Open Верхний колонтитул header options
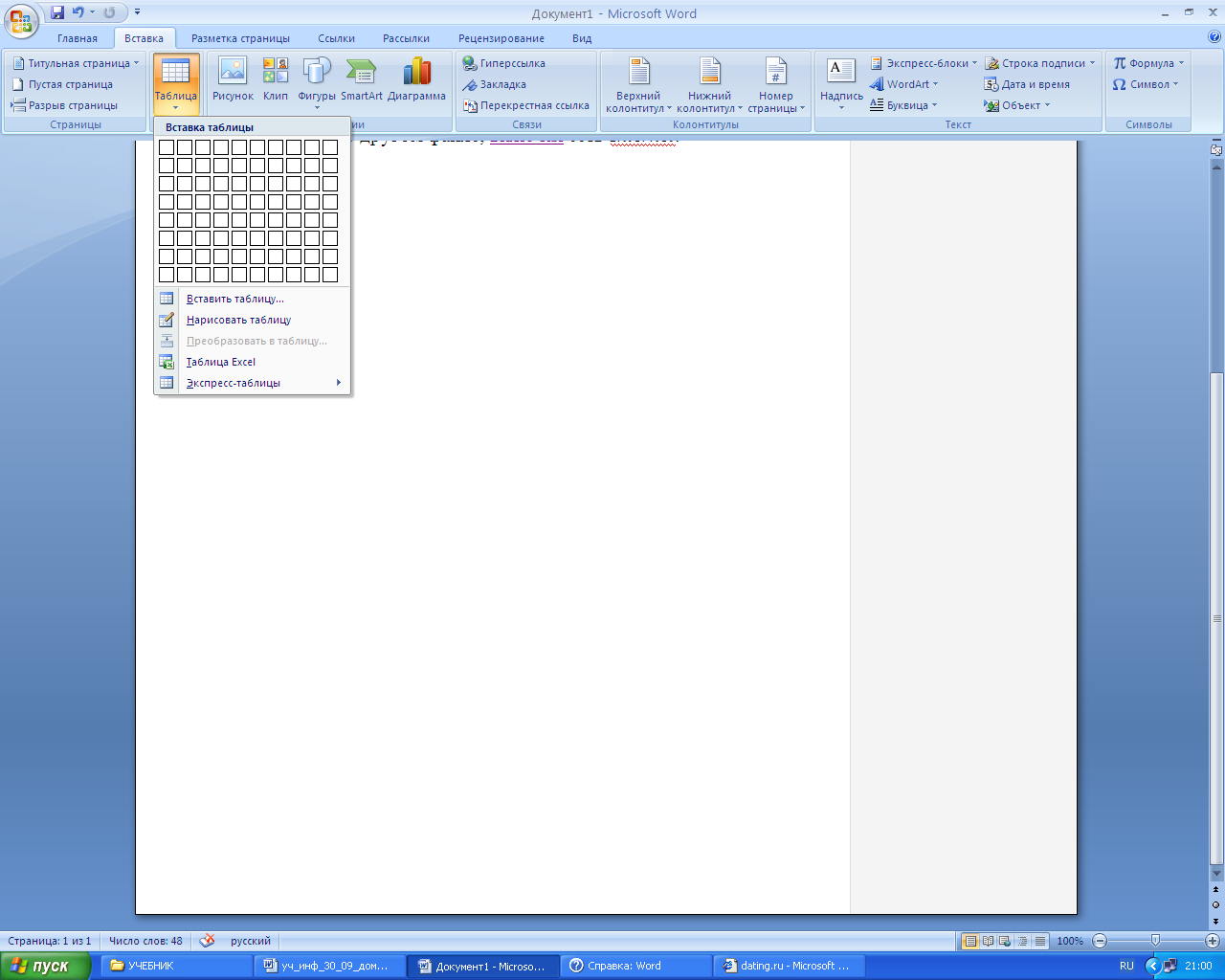1225x980 pixels. (638, 84)
